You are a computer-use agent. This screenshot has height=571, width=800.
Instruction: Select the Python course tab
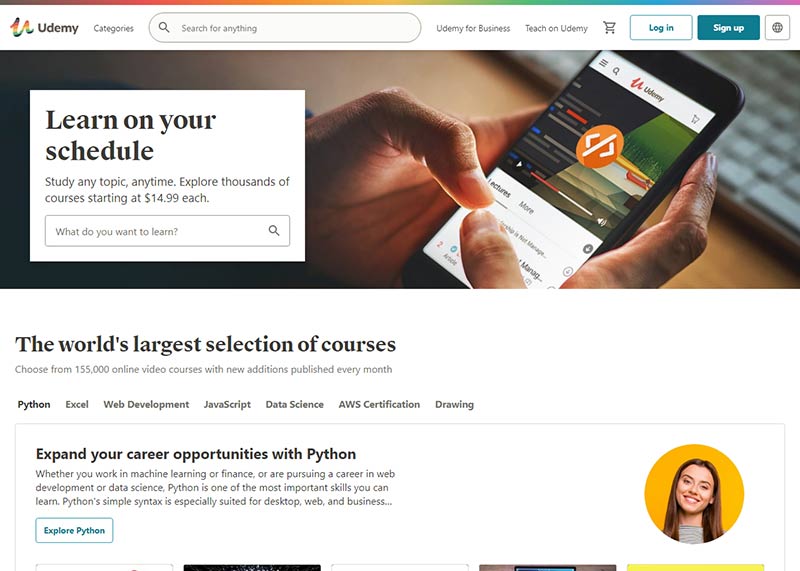tap(34, 404)
